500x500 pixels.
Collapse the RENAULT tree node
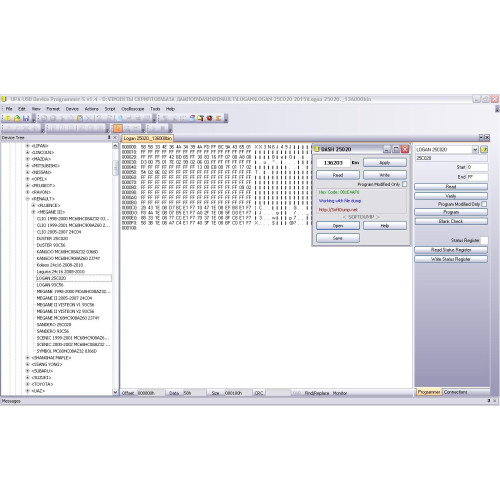coord(28,199)
